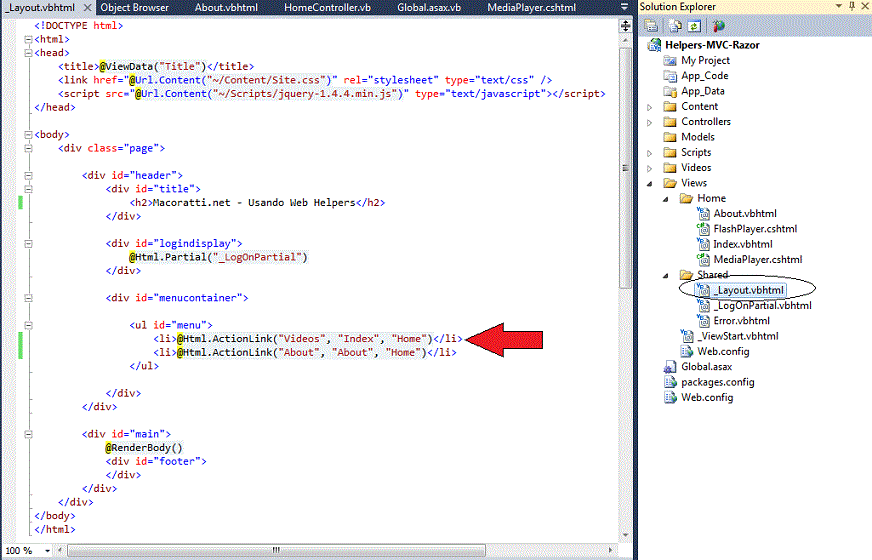Click the Refresh icon in Solution Explorer
Screen dimensions: 872x560
coord(693,26)
